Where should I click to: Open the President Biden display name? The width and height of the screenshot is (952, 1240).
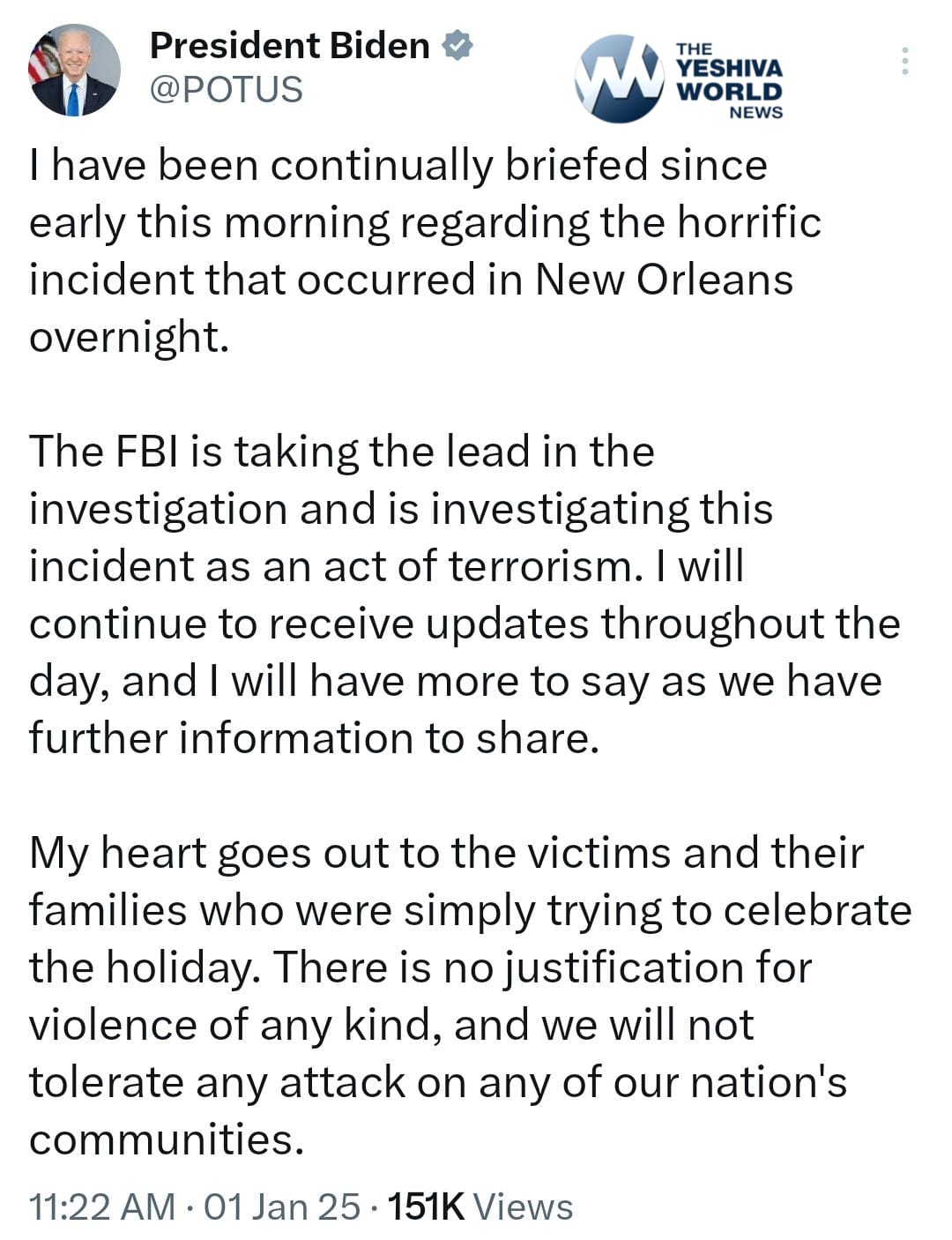pyautogui.click(x=289, y=45)
